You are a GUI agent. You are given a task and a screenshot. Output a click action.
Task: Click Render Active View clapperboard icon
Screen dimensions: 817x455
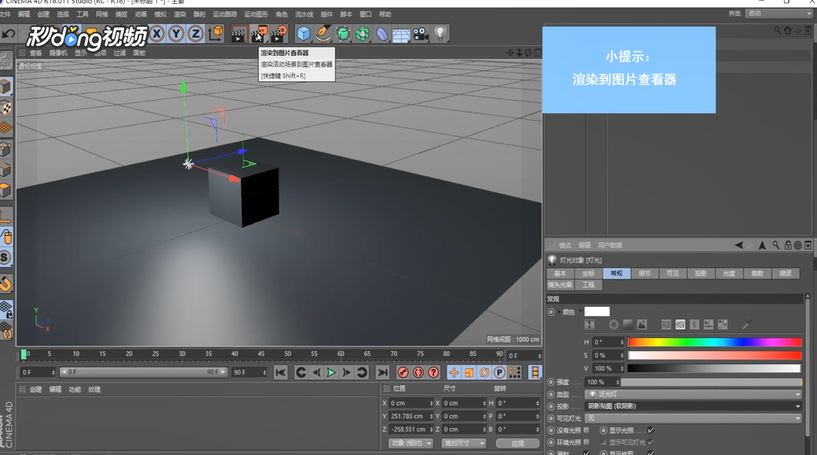click(x=239, y=34)
